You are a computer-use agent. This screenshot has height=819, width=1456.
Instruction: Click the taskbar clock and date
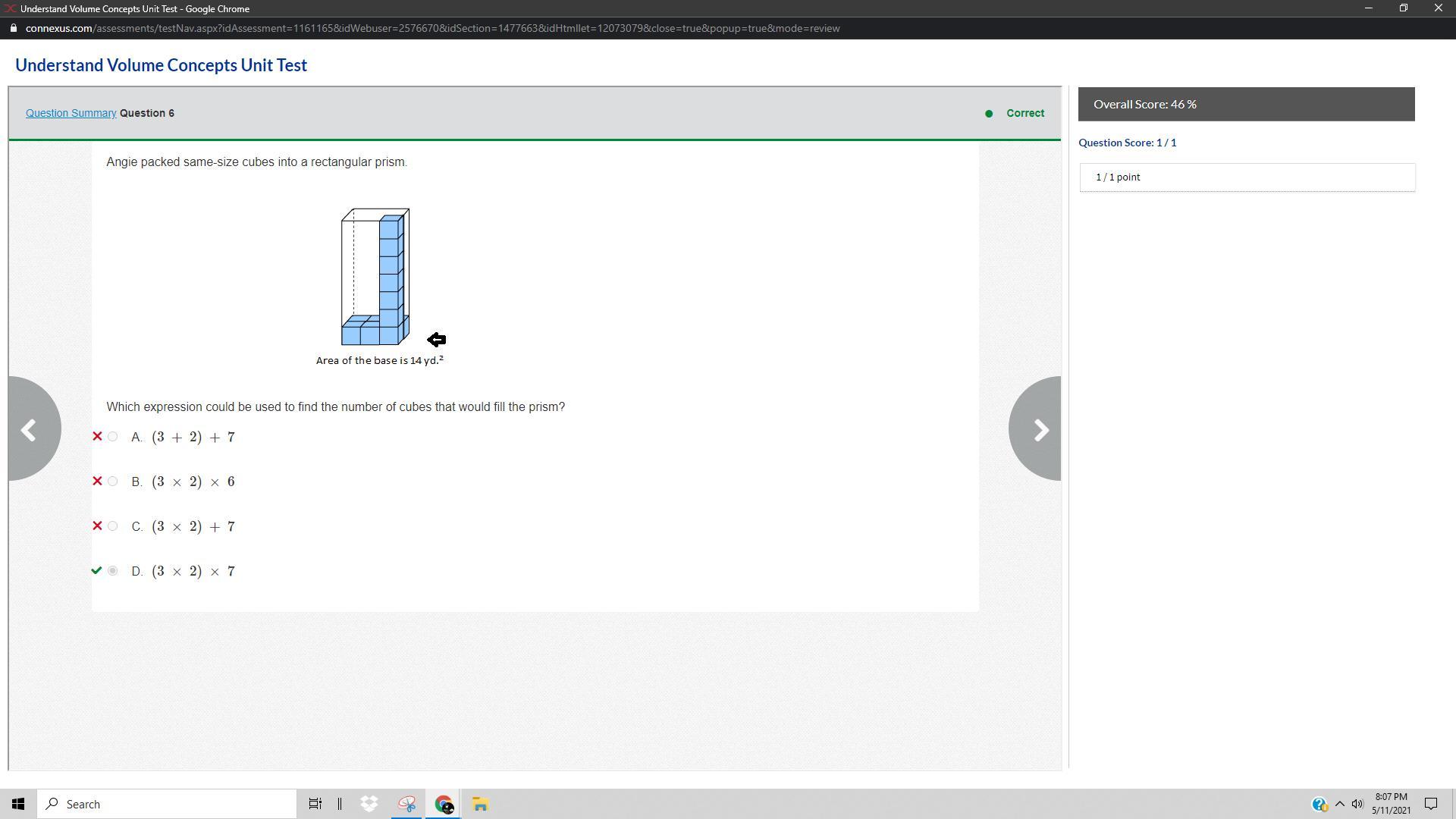click(1391, 804)
